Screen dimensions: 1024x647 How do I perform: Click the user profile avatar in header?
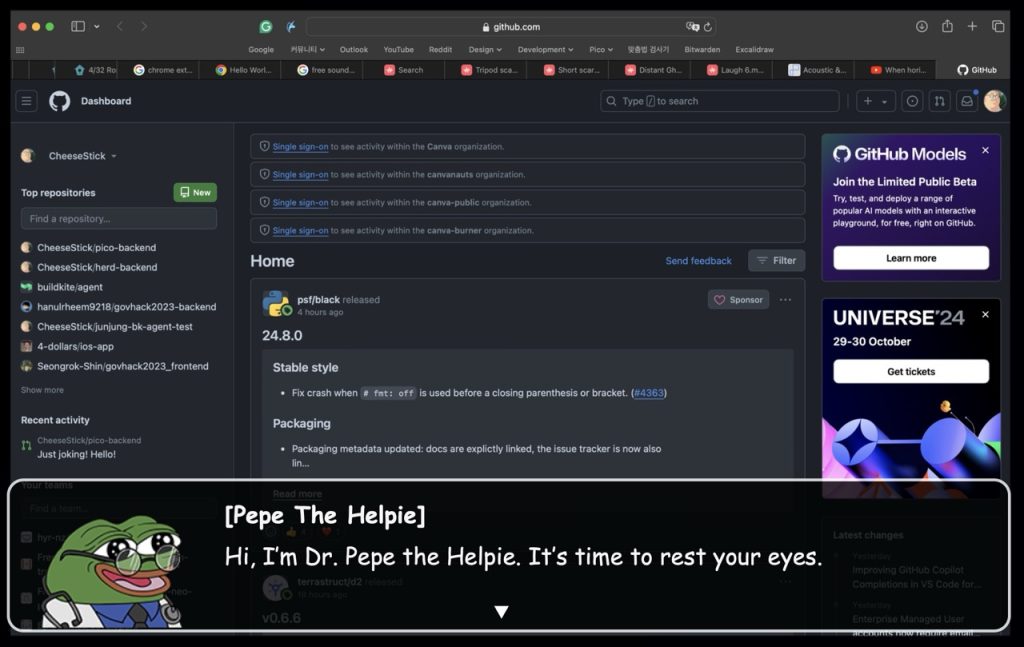coord(994,101)
